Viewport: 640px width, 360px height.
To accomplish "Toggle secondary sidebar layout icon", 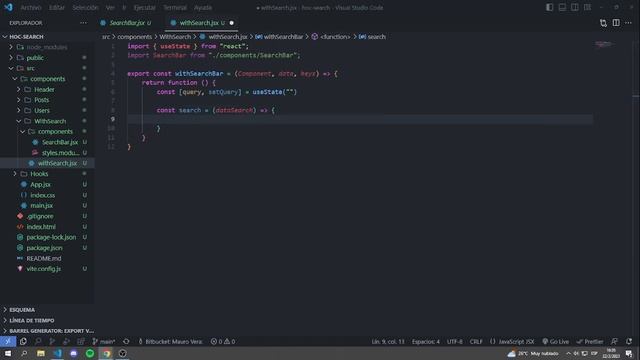I will pyautogui.click(x=575, y=7).
